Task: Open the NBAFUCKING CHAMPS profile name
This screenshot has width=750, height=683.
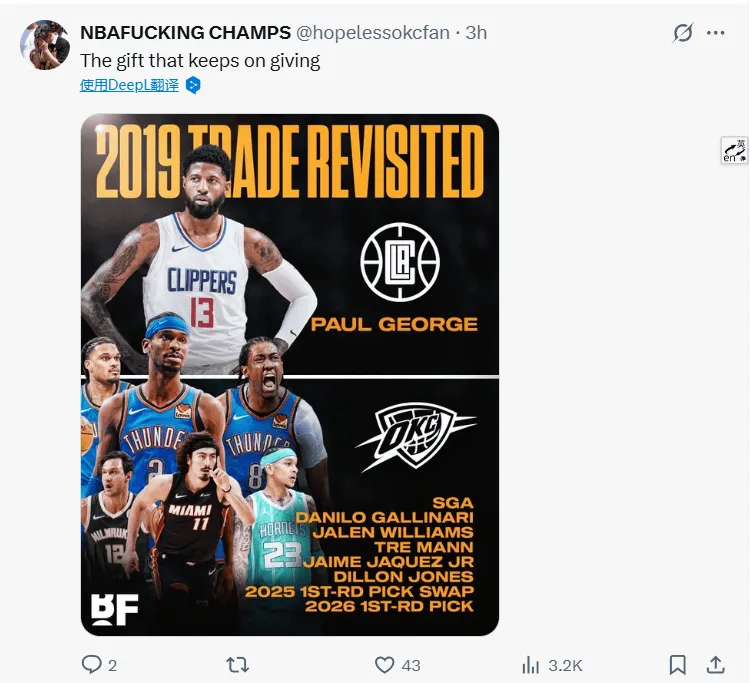Action: [185, 33]
